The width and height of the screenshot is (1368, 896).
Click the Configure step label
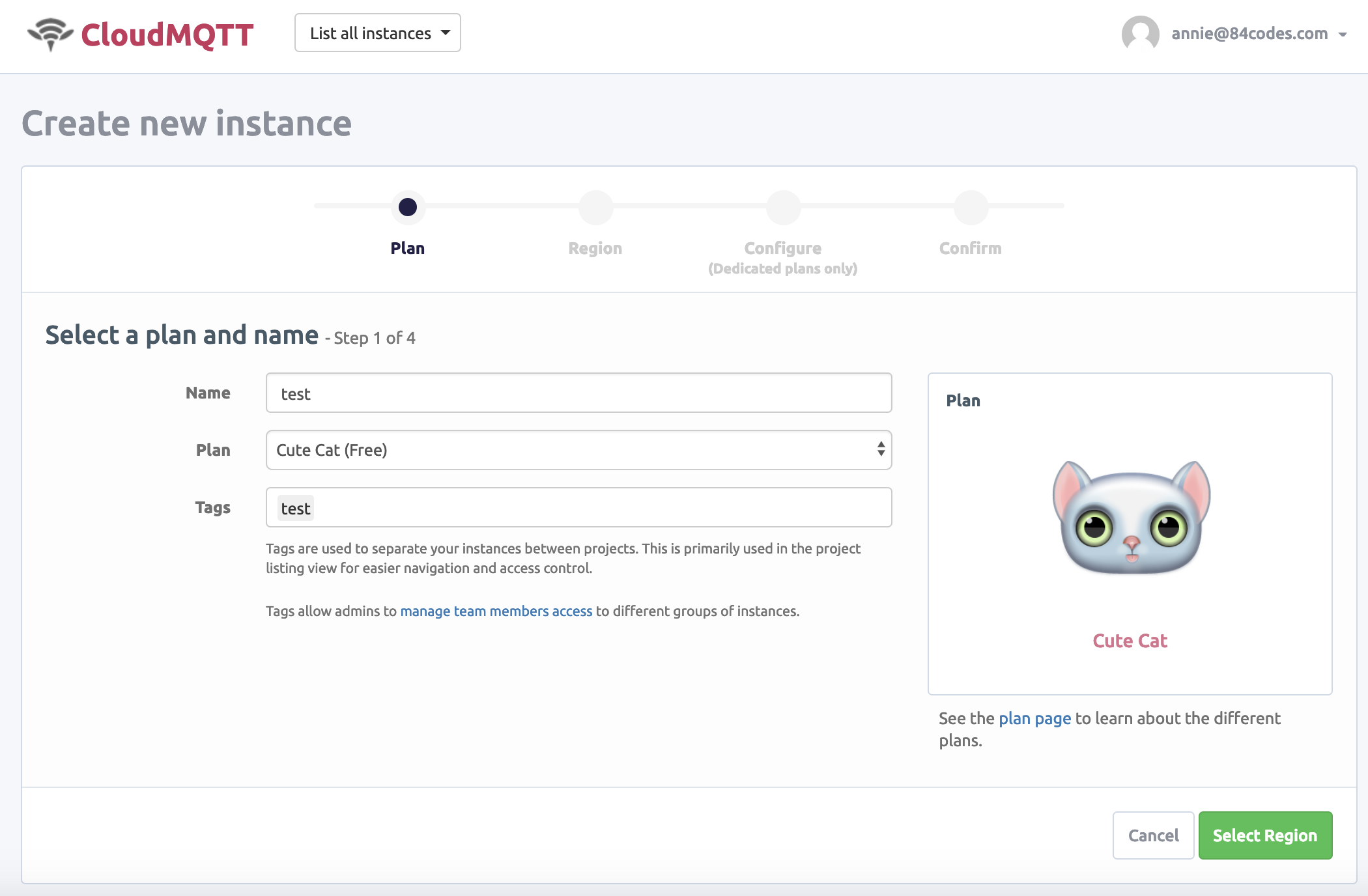point(783,248)
